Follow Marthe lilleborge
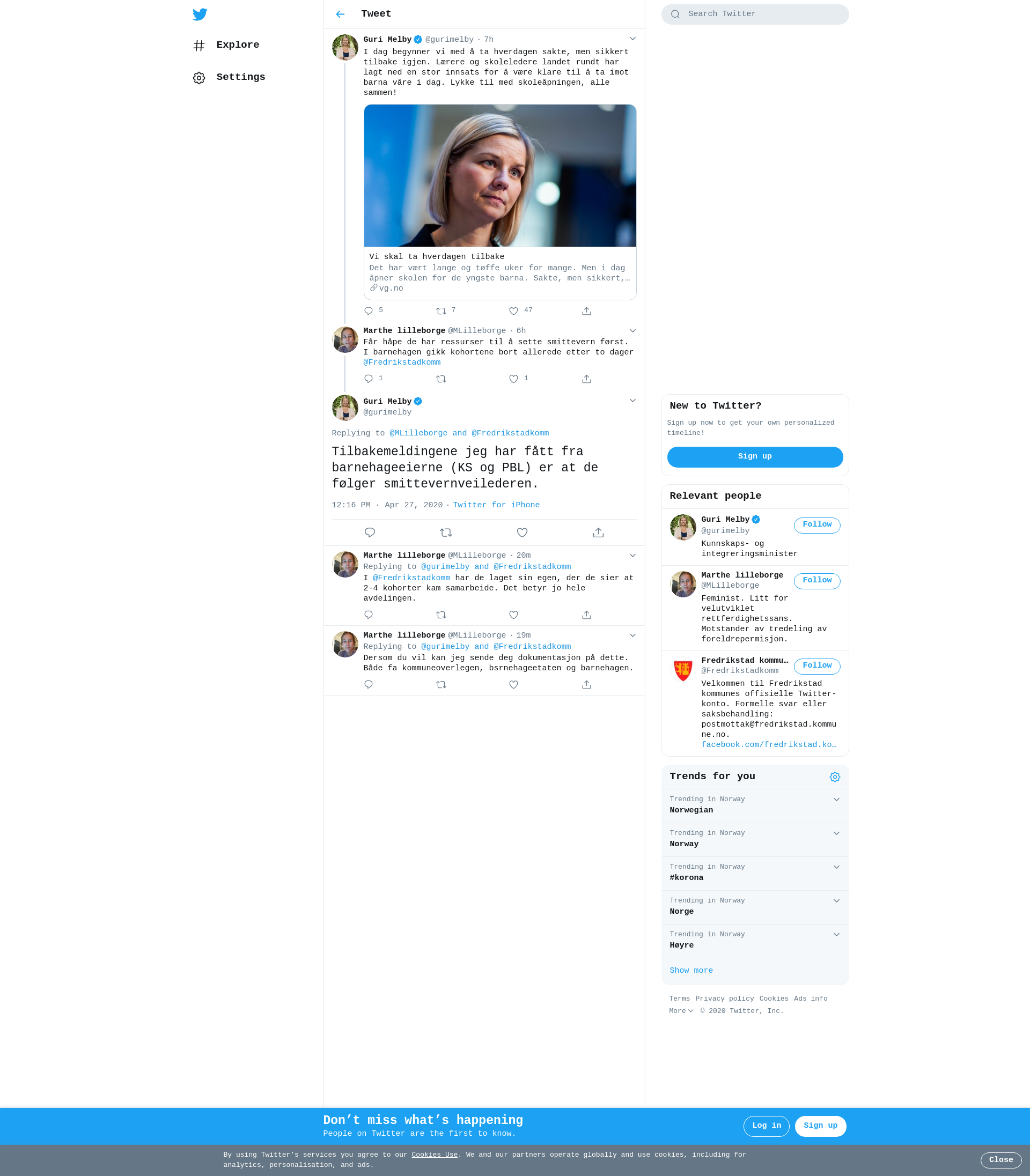The height and width of the screenshot is (1176, 1030). pyautogui.click(x=816, y=581)
